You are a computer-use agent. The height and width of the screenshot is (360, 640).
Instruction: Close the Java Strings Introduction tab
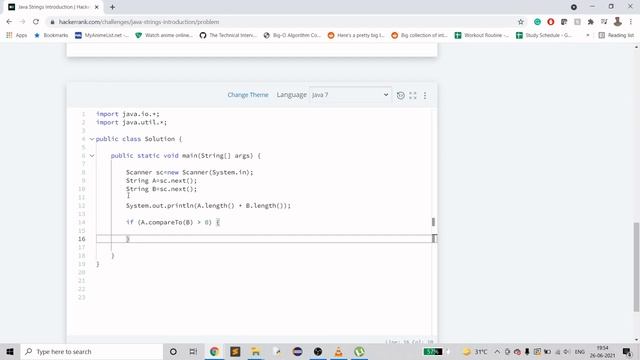(x=97, y=7)
